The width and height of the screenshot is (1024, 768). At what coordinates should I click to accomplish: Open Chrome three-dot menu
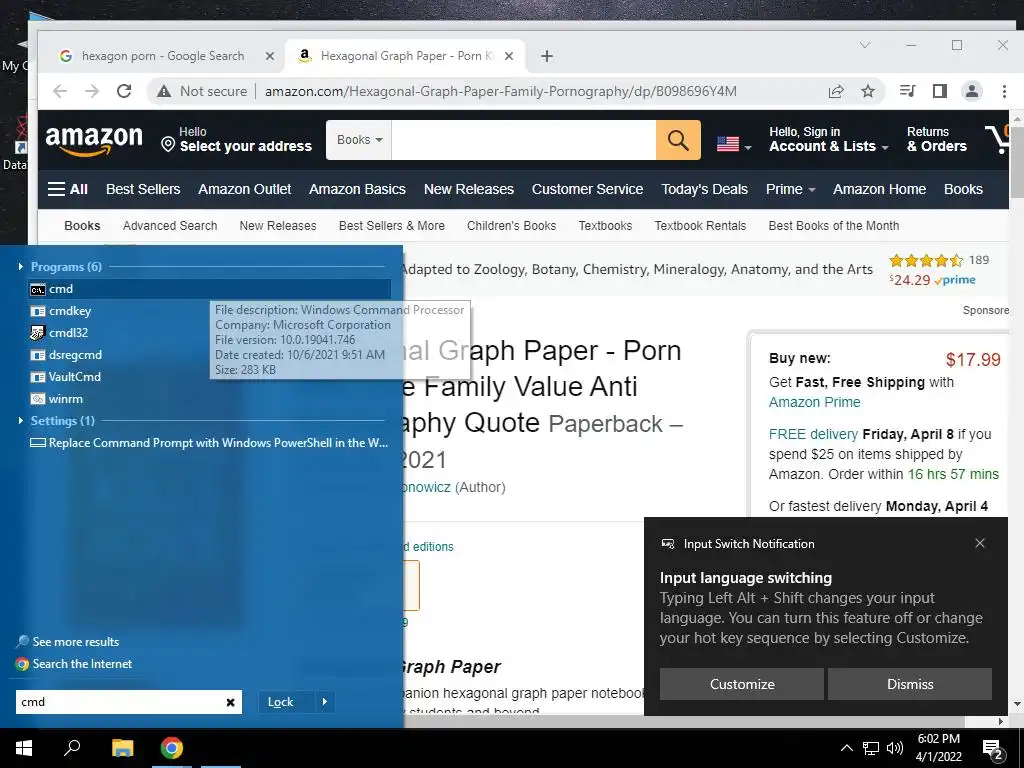pyautogui.click(x=1004, y=91)
